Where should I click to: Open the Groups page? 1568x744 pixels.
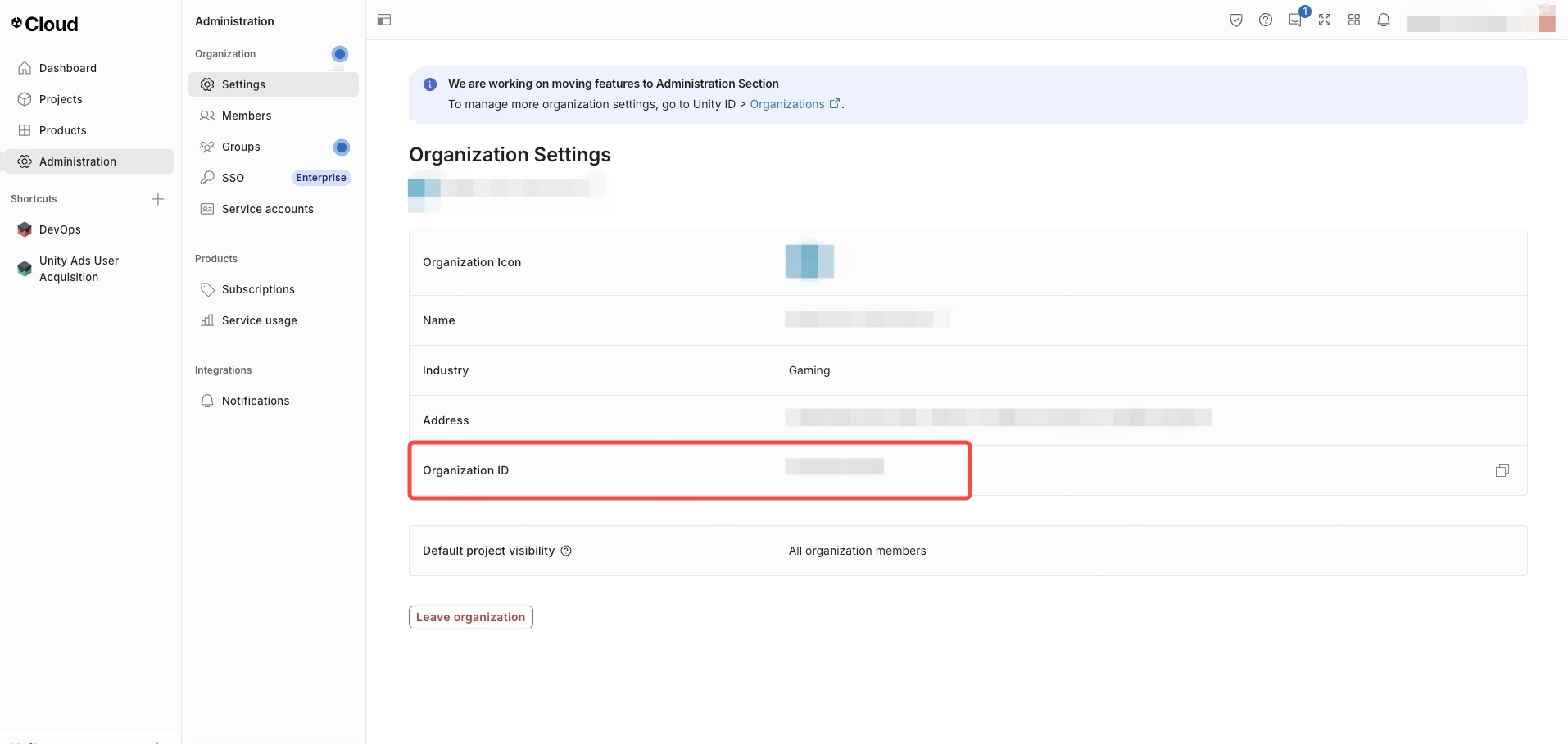pyautogui.click(x=241, y=147)
